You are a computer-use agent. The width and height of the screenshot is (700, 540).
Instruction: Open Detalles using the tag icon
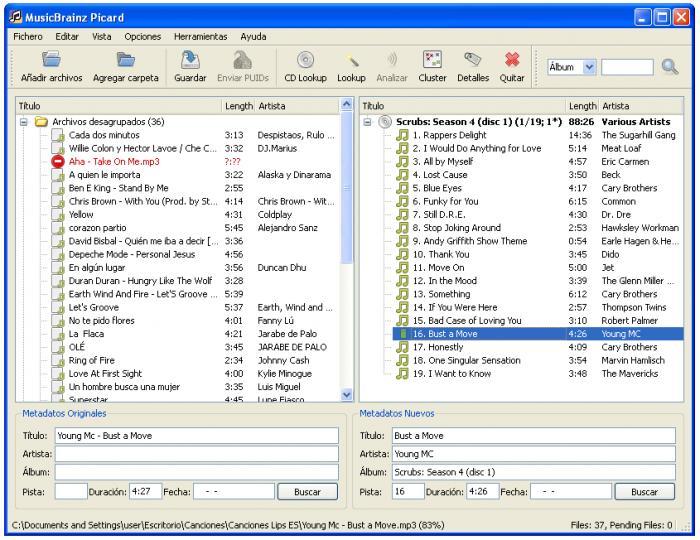pos(473,59)
